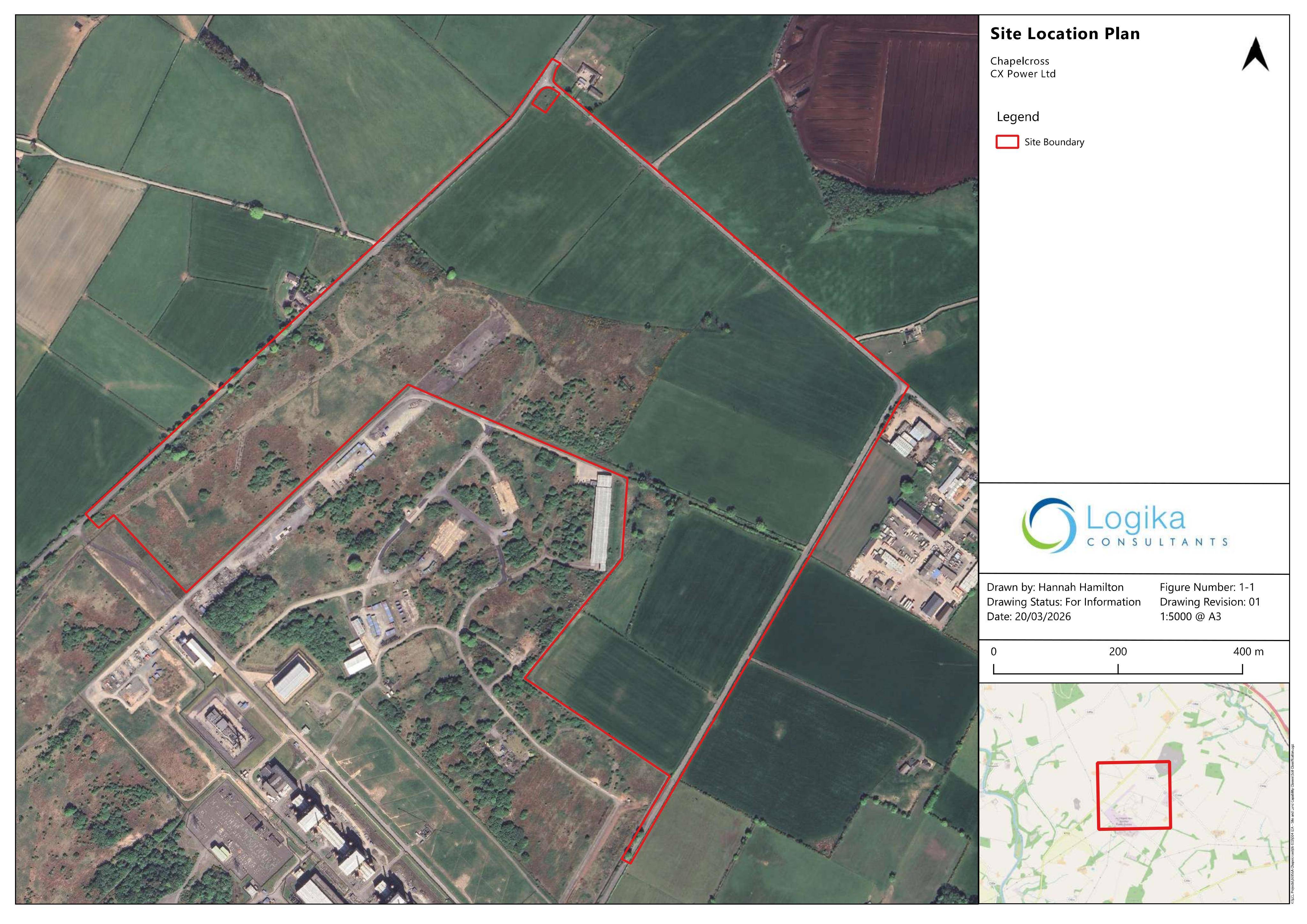
Task: Click the '200' scale bar label
Action: pos(1117,652)
